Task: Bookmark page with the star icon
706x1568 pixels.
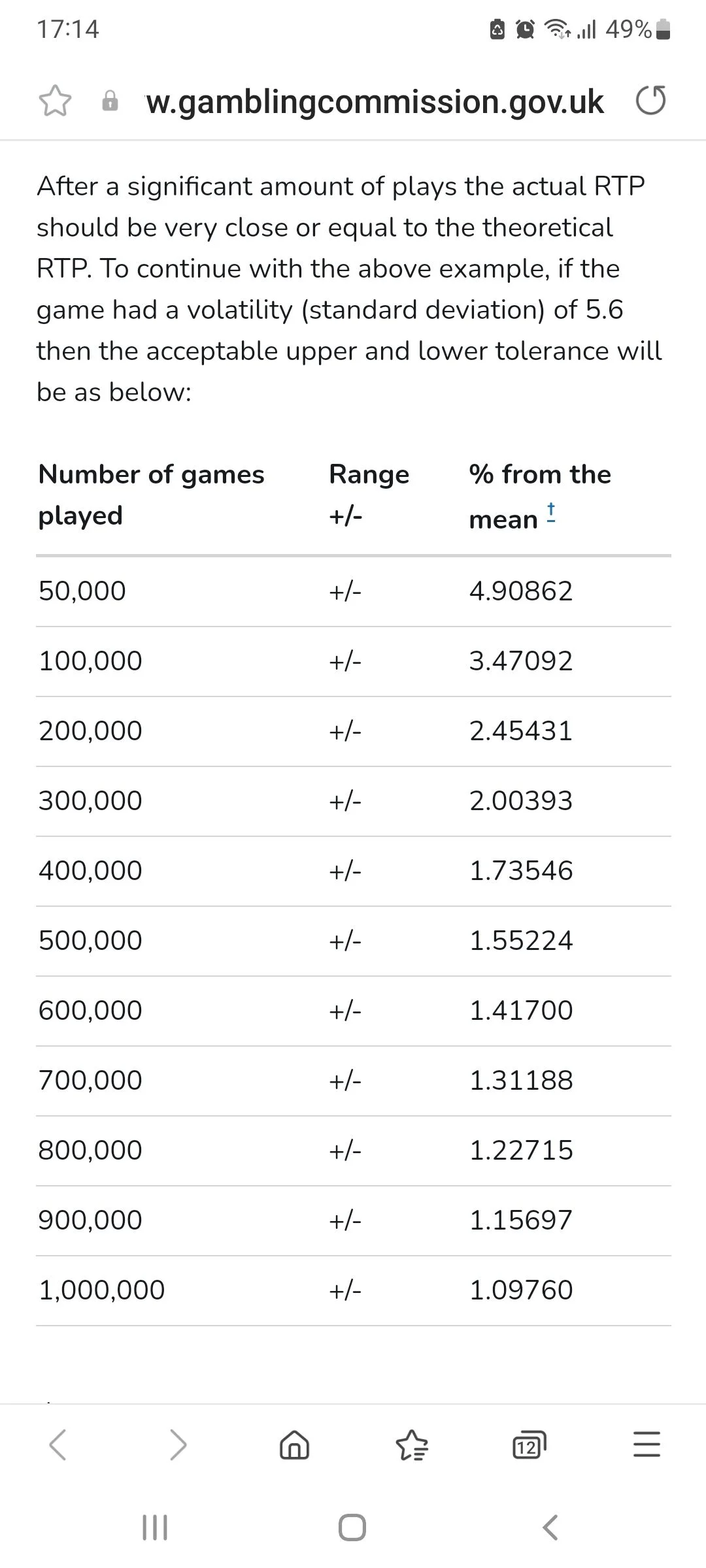Action: click(x=55, y=101)
